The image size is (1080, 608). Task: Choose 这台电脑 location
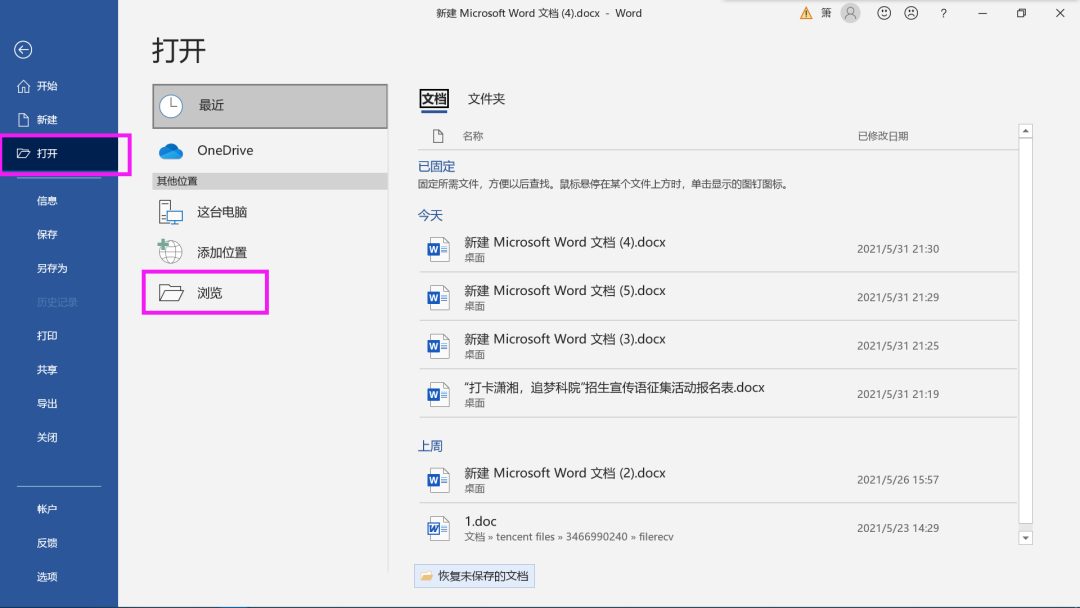tap(221, 212)
